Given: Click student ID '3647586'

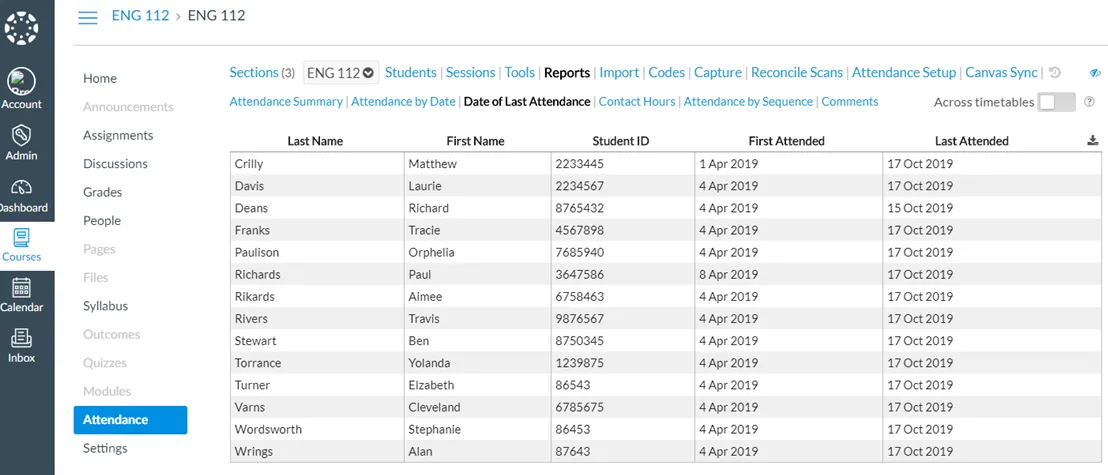Looking at the screenshot, I should [579, 274].
